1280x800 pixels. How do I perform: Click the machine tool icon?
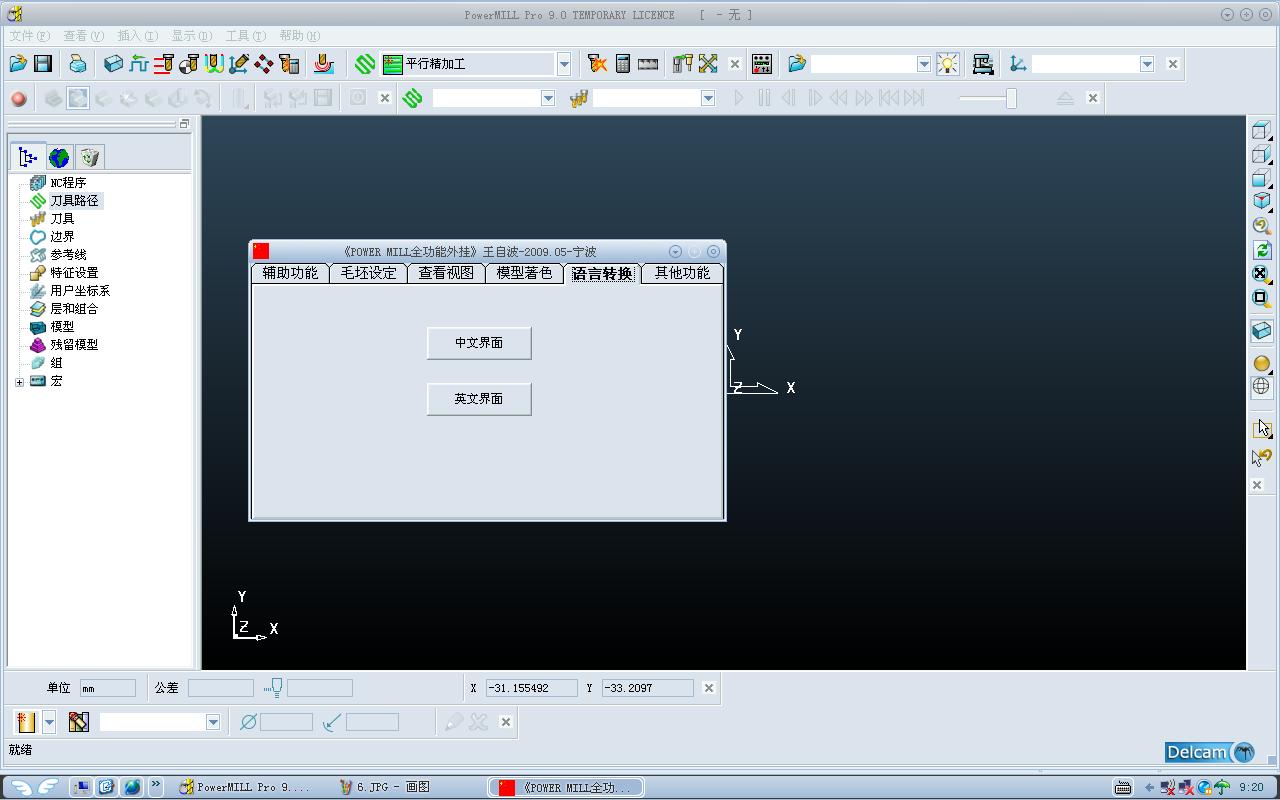pos(983,64)
